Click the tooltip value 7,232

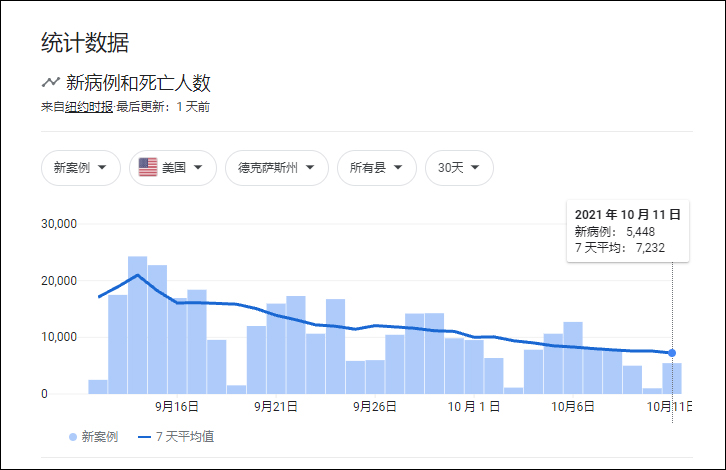coord(651,248)
